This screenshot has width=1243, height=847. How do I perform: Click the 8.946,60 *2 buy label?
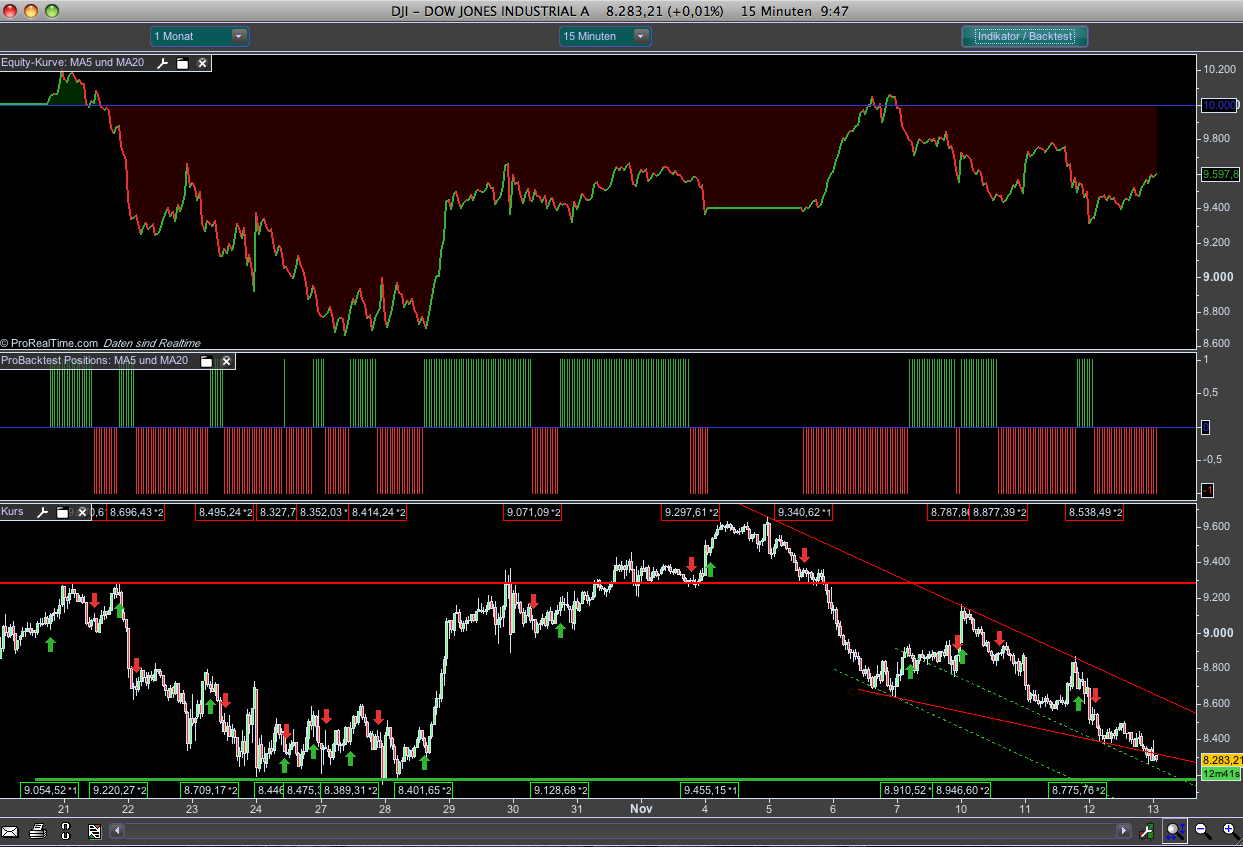click(x=962, y=790)
